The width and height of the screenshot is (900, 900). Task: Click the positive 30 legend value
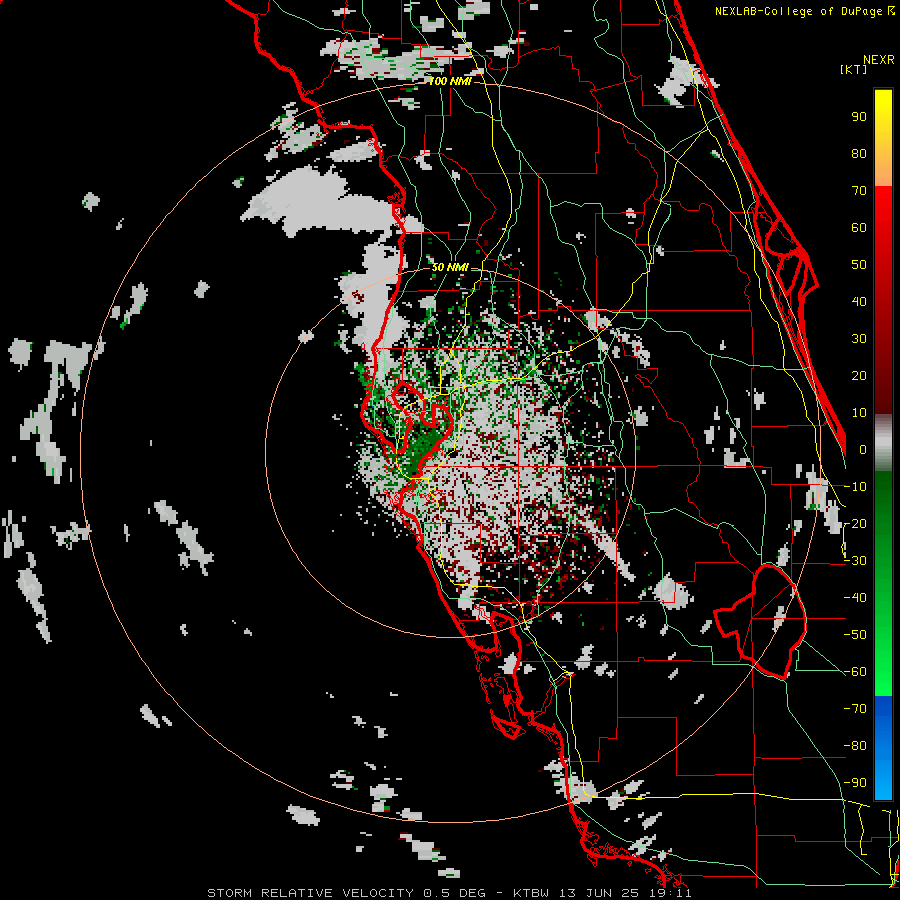pyautogui.click(x=859, y=339)
